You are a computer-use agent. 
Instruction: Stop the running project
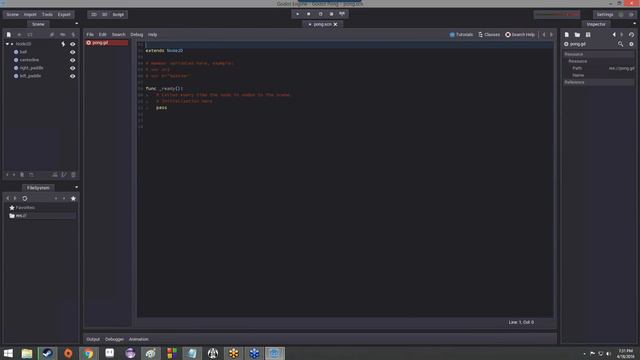tap(309, 14)
